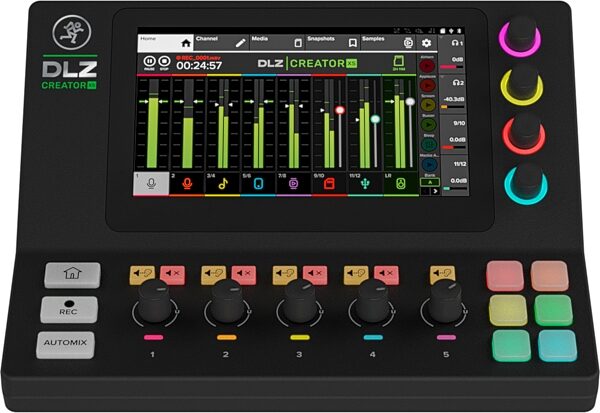The image size is (600, 413).
Task: Trigger the Buzzer sample pad
Action: click(x=428, y=124)
